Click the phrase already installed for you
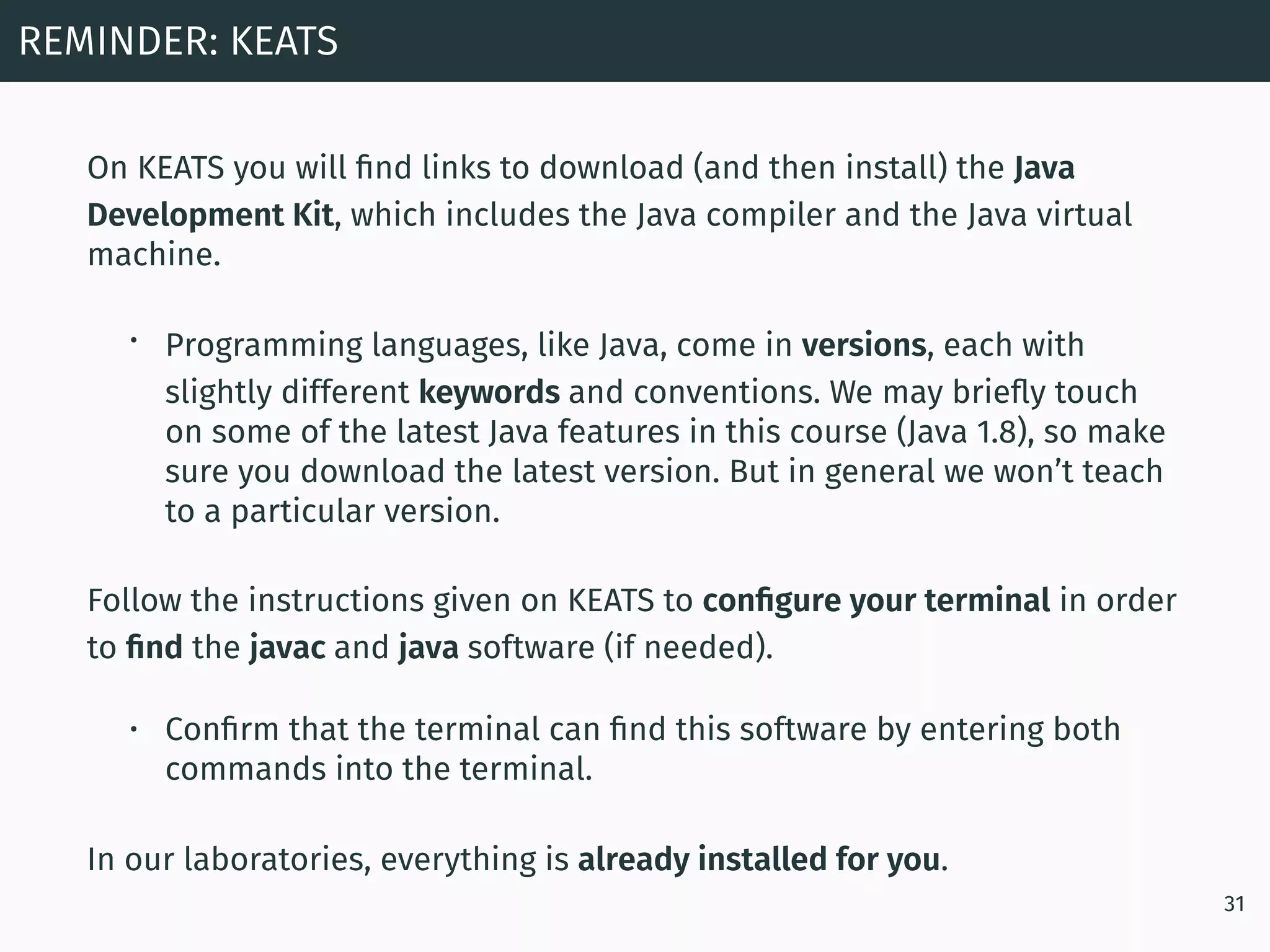The image size is (1270, 952). click(x=759, y=860)
